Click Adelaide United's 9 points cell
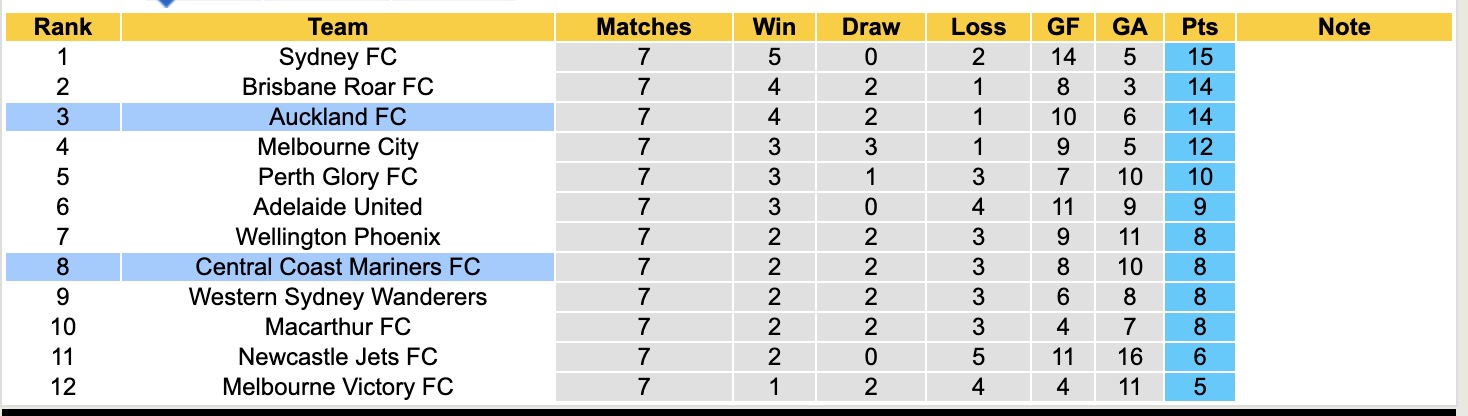 pos(1200,207)
